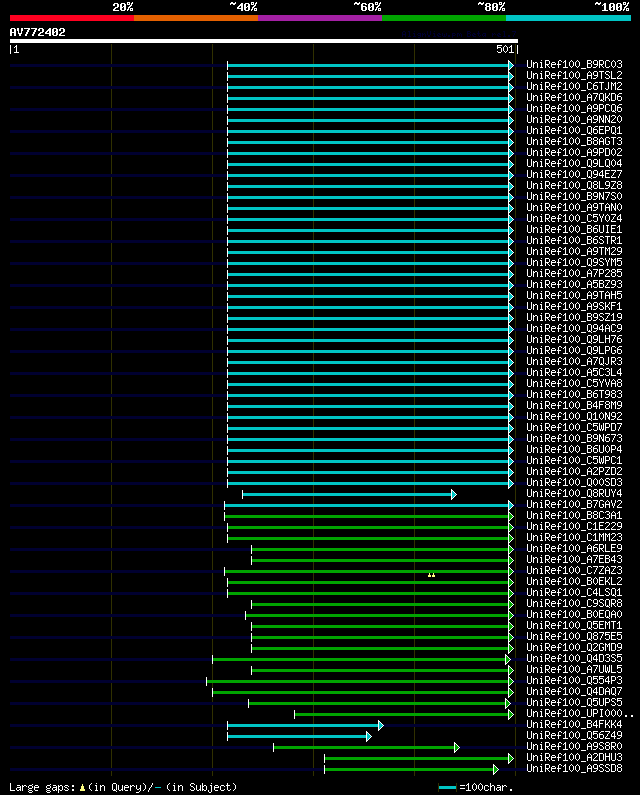Click the orange ~40% identity color bar
640x795 pixels.
point(196,18)
